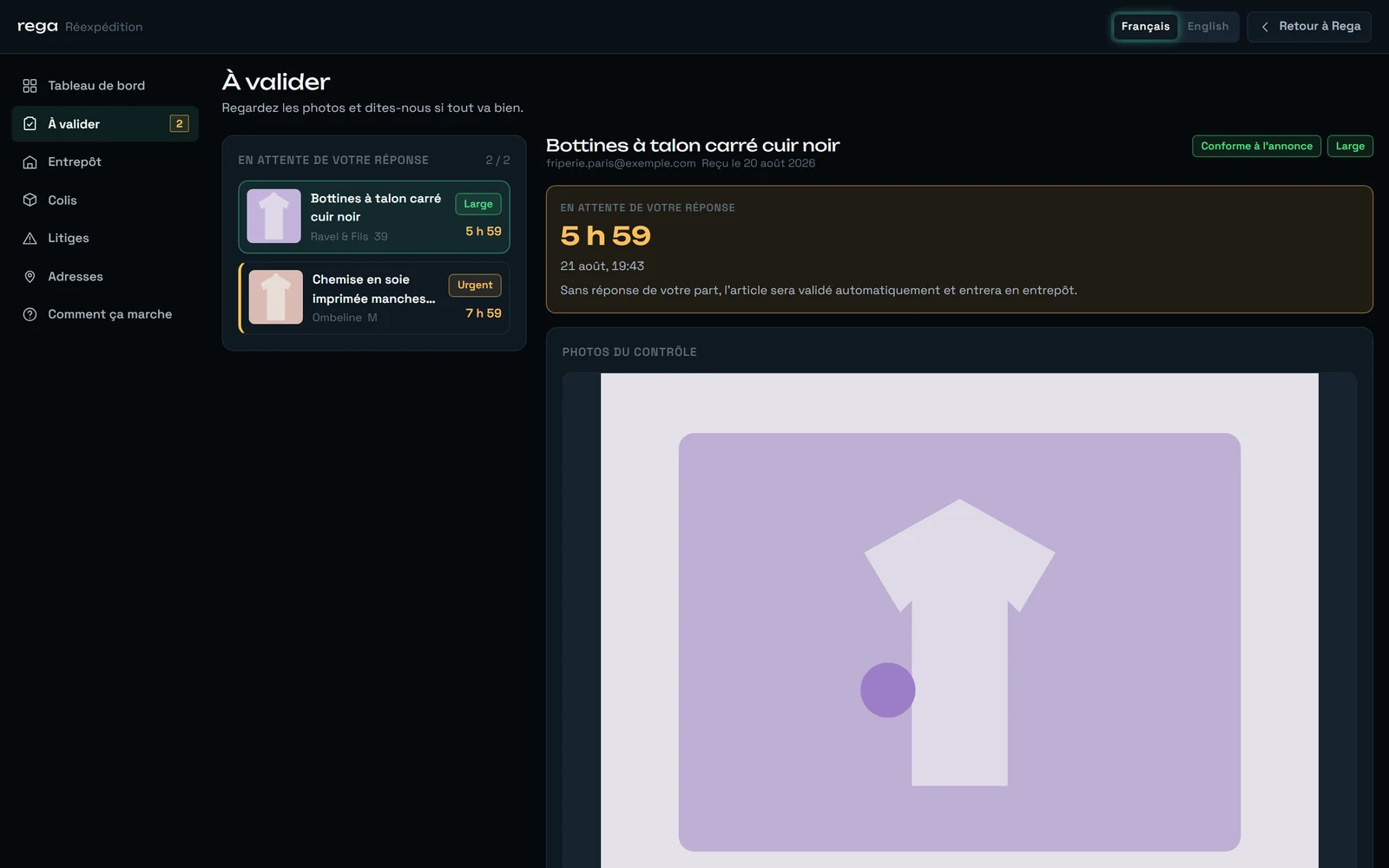Click the Adresses map pin icon

pos(30,277)
